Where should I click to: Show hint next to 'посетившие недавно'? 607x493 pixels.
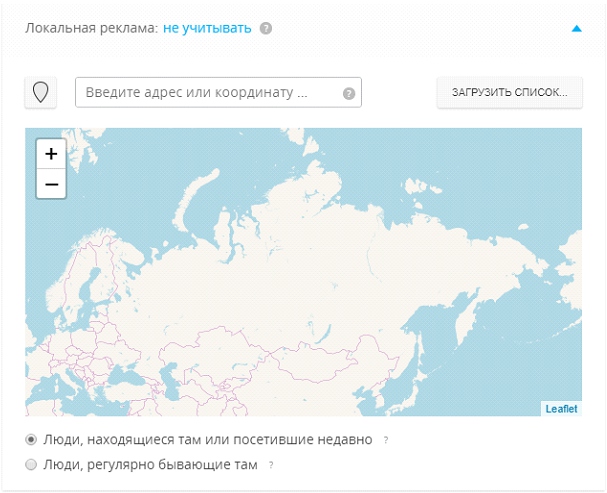386,440
